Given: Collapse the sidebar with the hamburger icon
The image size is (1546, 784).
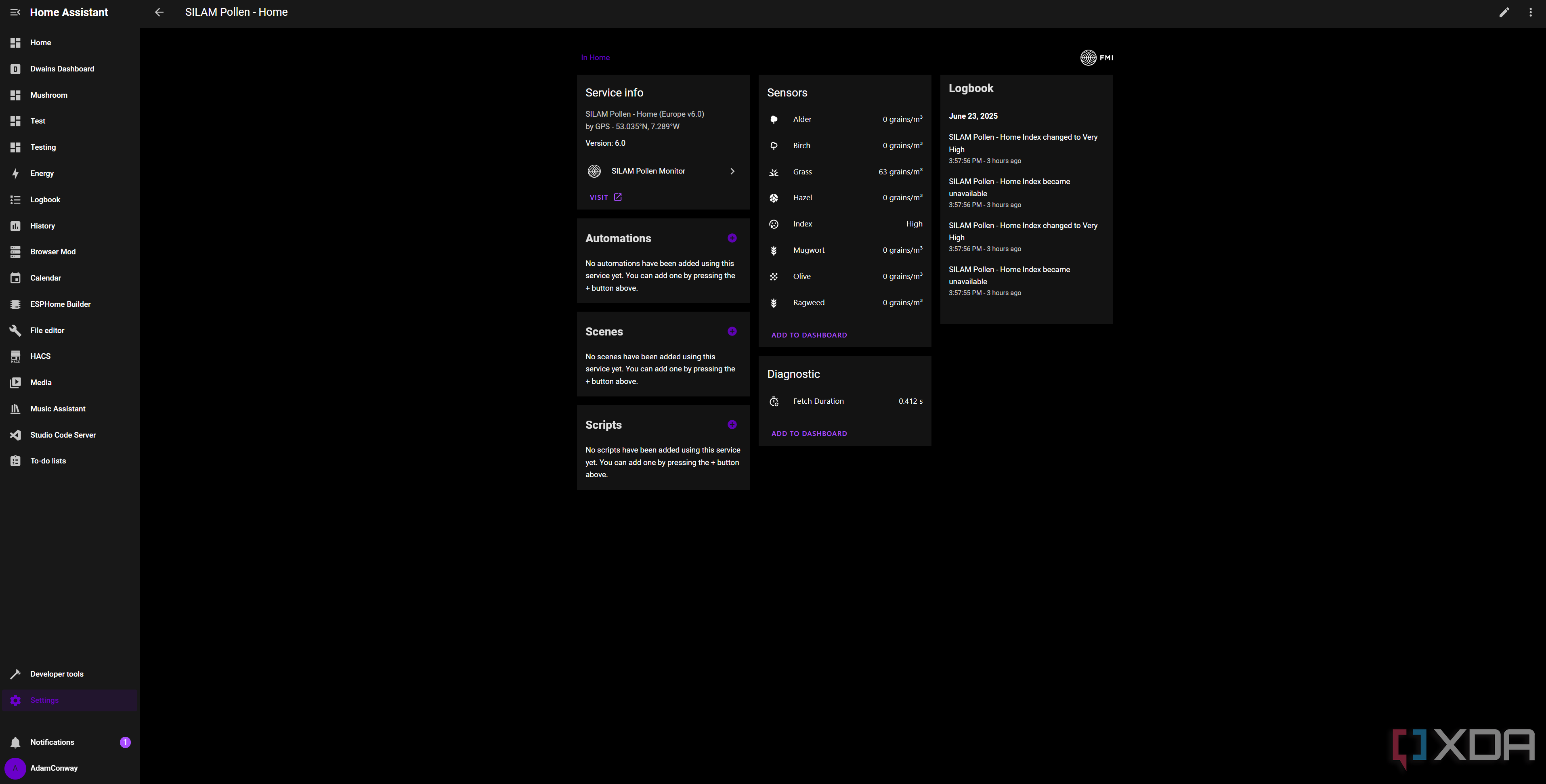Looking at the screenshot, I should click(x=16, y=12).
